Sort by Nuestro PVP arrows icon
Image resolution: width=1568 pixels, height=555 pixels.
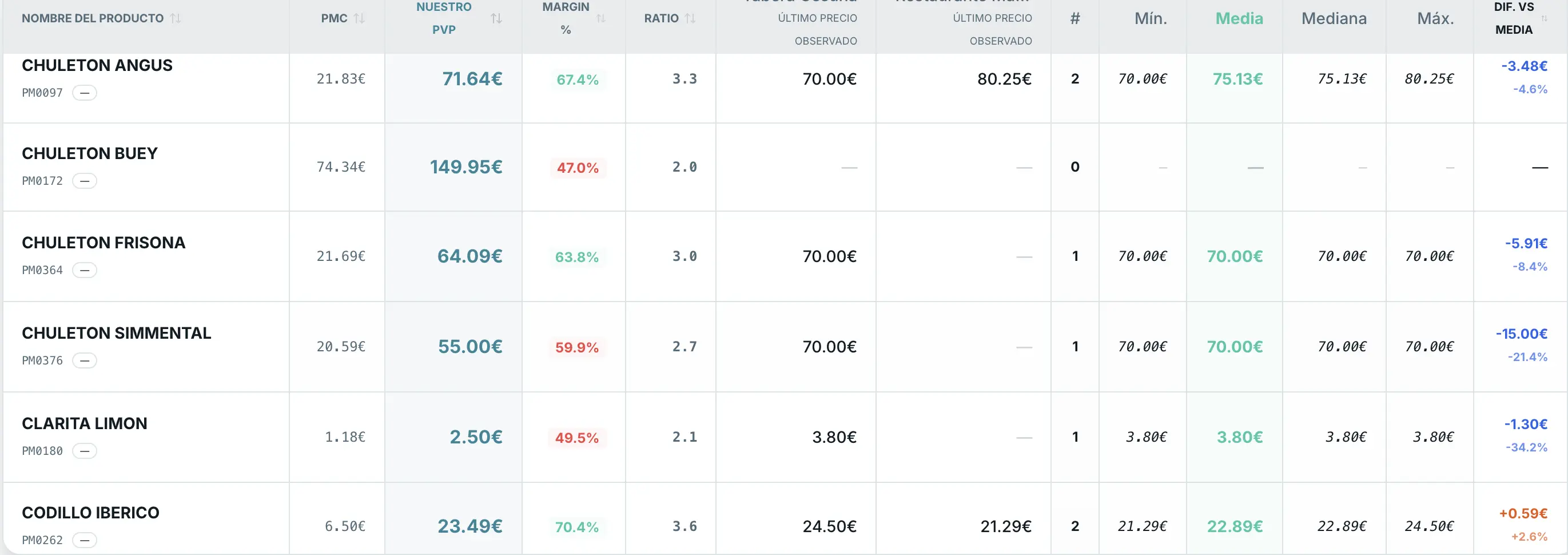click(496, 18)
